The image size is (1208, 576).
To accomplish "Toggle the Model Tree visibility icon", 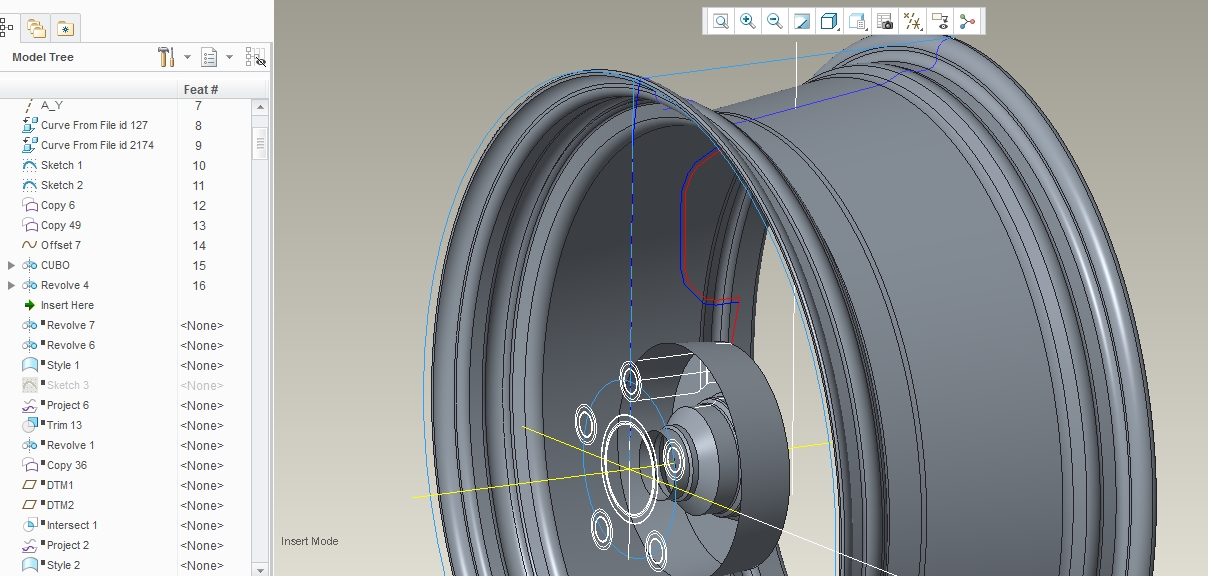I will tap(255, 57).
